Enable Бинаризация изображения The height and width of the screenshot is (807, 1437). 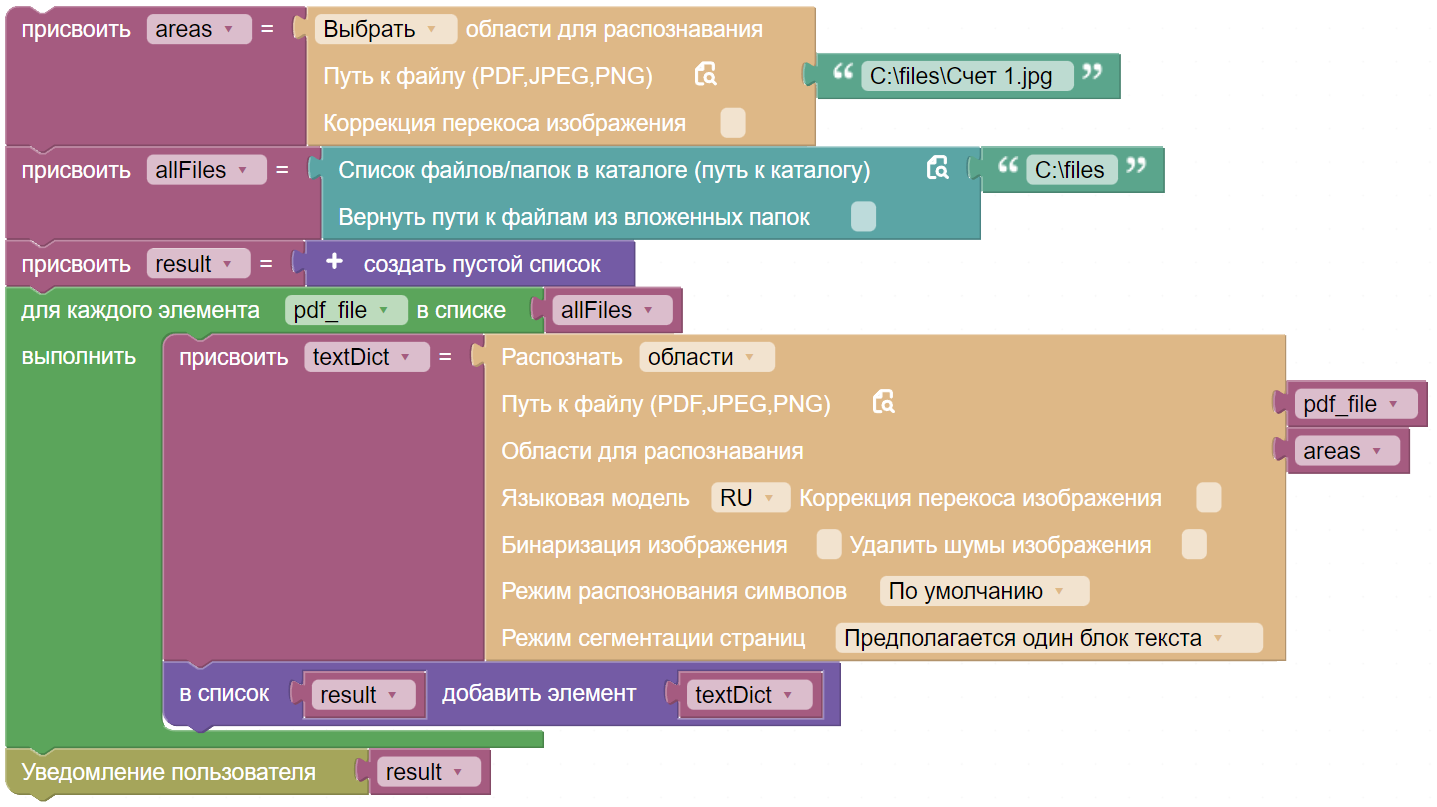[828, 544]
